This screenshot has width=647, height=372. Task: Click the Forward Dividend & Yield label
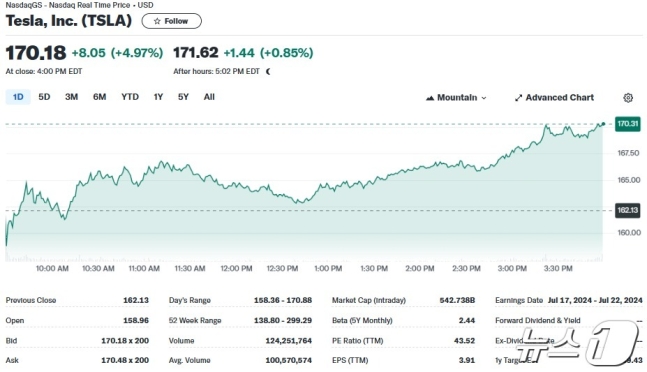pos(538,320)
